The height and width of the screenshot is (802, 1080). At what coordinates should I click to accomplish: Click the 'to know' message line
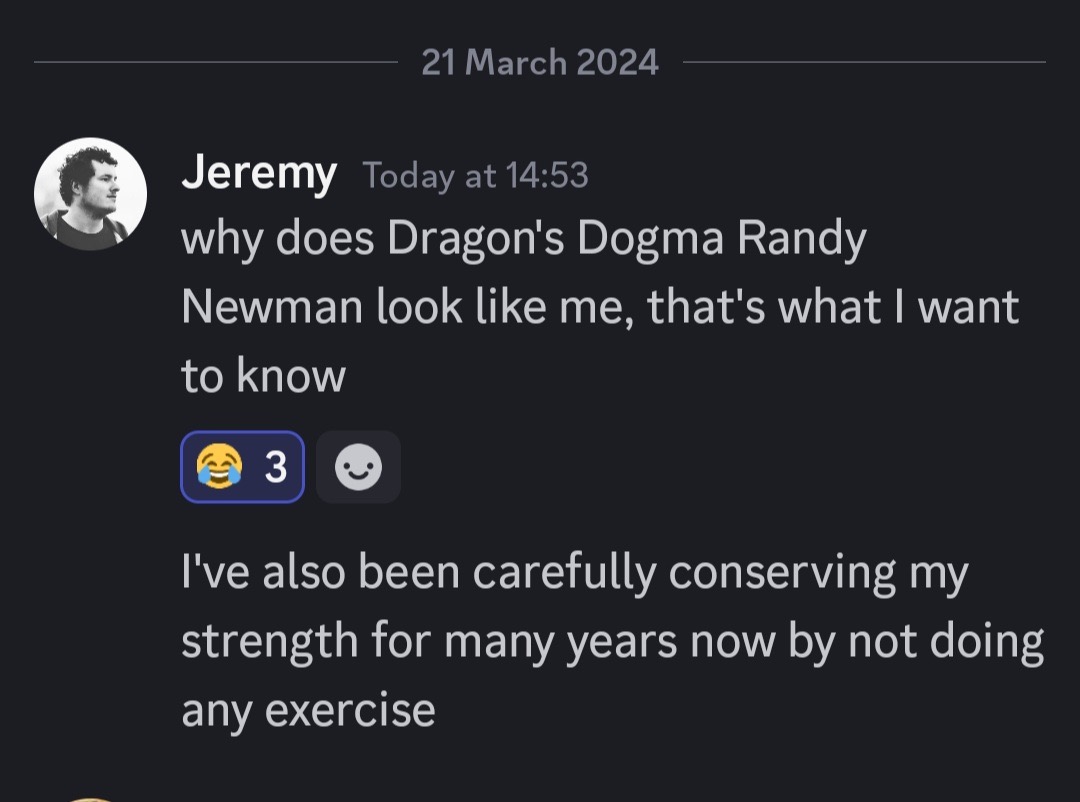coord(263,376)
